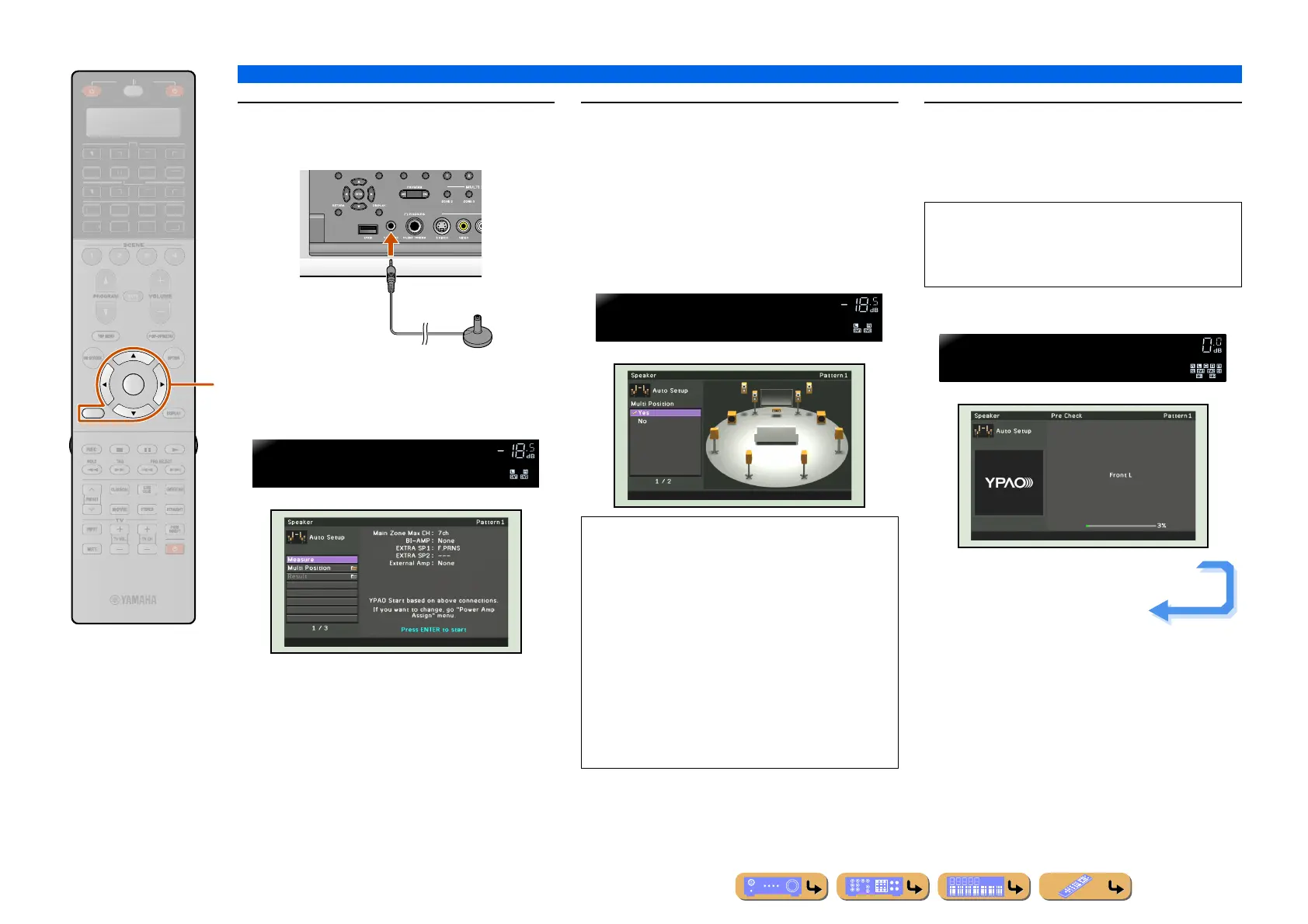The image size is (1308, 924).
Task: Click the USB port on the front panel illustration
Action: pos(367,229)
